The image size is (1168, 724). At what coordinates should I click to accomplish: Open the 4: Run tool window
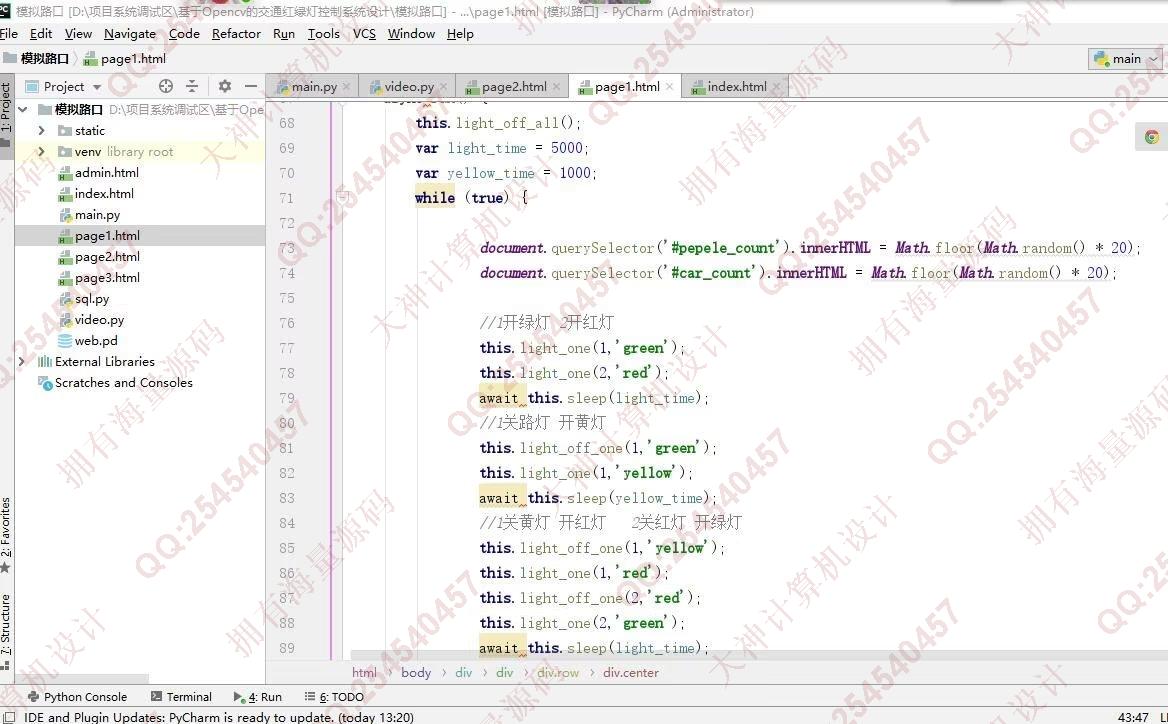point(258,696)
